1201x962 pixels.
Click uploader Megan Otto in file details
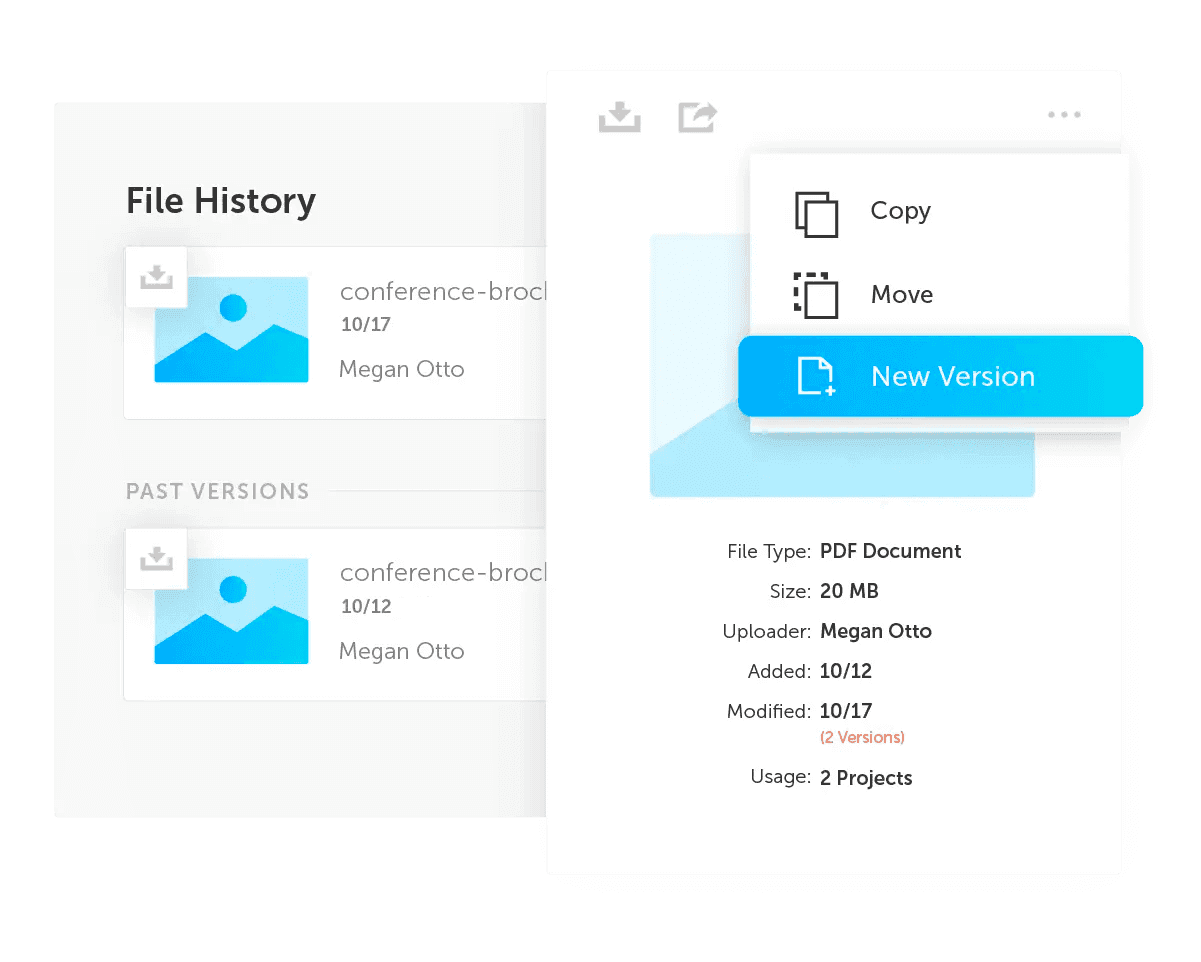(x=875, y=631)
